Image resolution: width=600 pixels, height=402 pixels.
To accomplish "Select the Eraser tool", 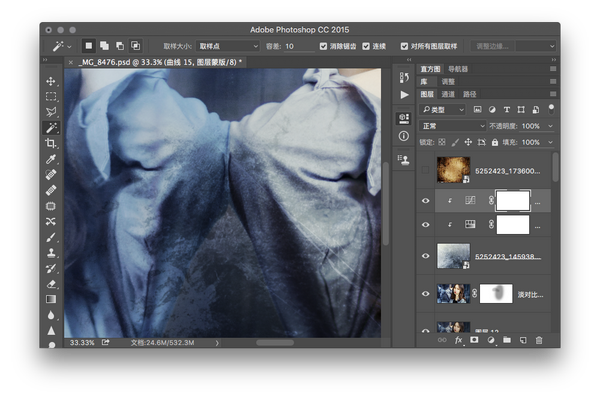I will coord(51,284).
